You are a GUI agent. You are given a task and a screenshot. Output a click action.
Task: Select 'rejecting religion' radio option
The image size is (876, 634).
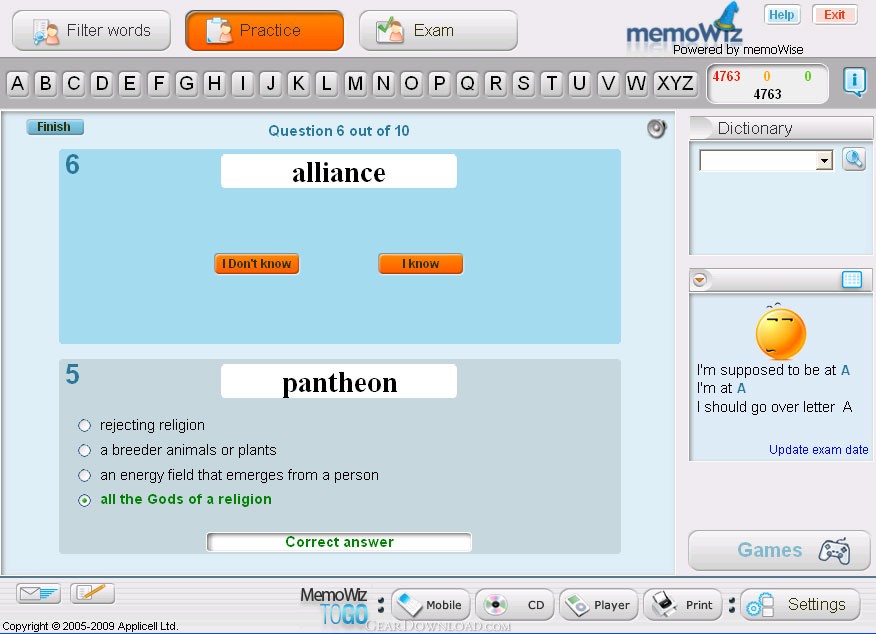(x=84, y=426)
